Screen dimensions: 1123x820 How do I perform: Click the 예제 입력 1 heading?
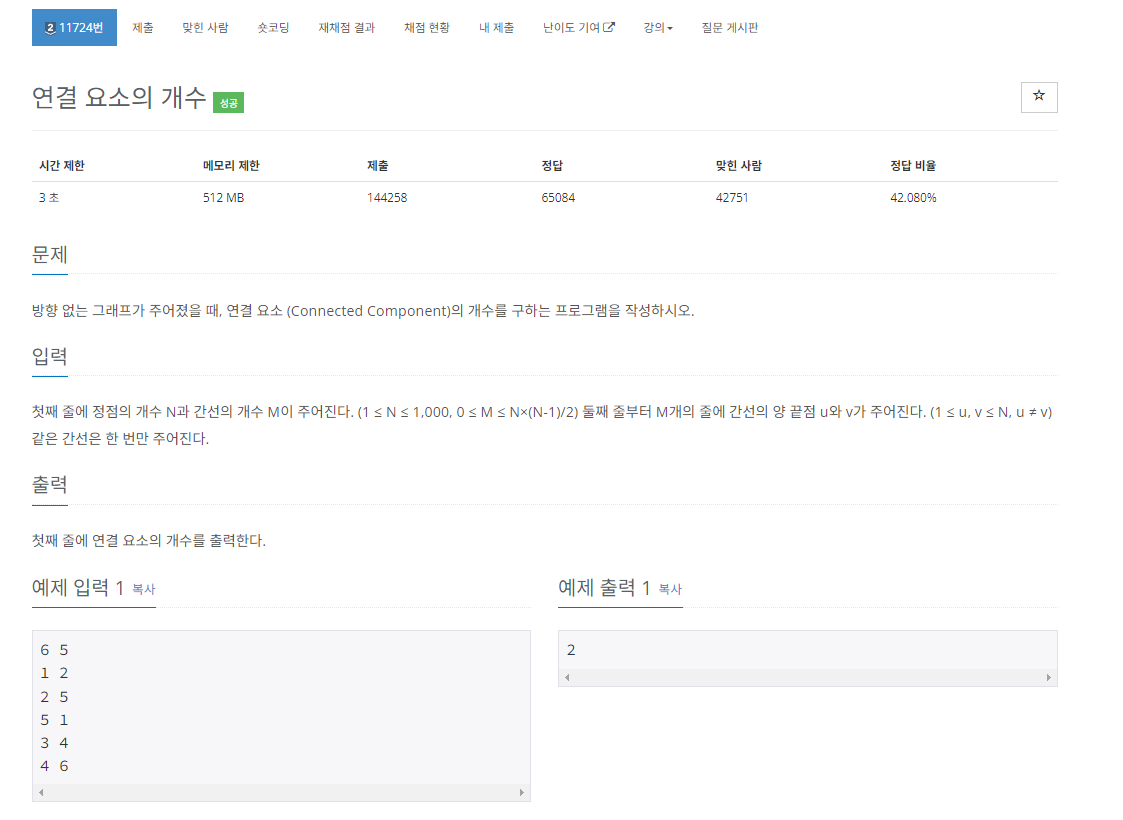(78, 588)
